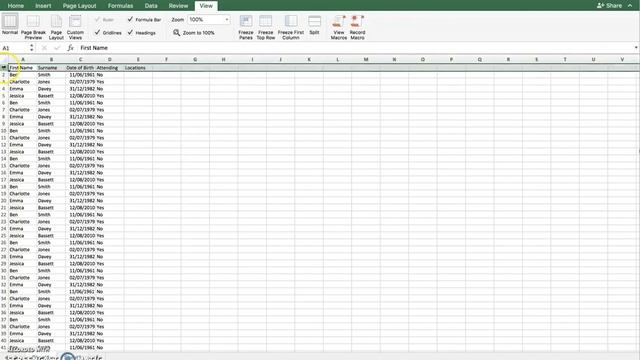Image resolution: width=640 pixels, height=360 pixels.
Task: Select Jones in row 19
Action: [x=51, y=193]
